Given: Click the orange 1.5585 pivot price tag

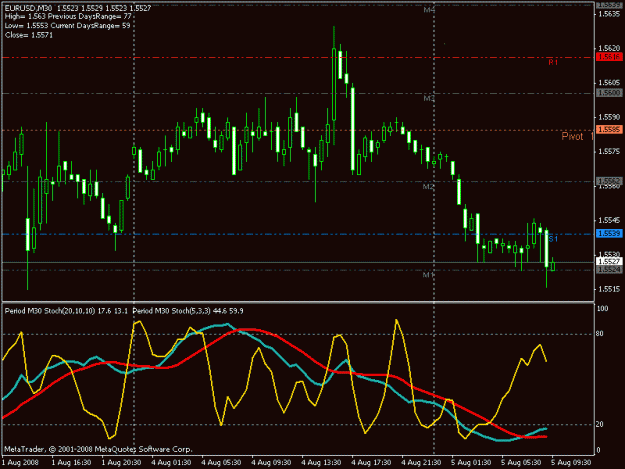Looking at the screenshot, I should 609,130.
